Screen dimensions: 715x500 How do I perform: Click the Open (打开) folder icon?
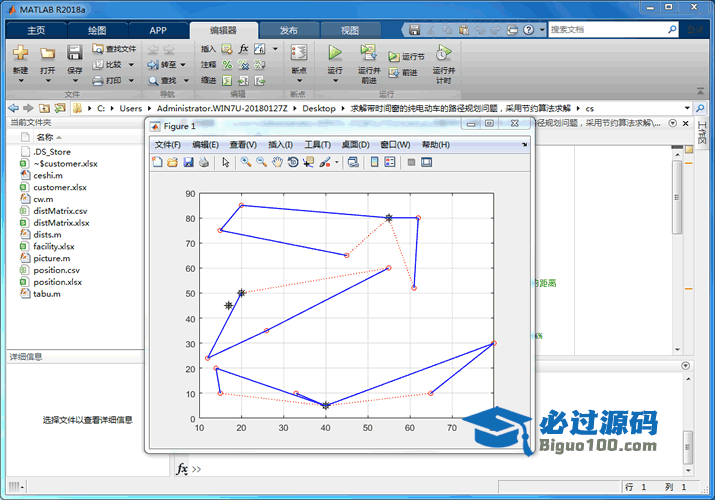pyautogui.click(x=47, y=53)
